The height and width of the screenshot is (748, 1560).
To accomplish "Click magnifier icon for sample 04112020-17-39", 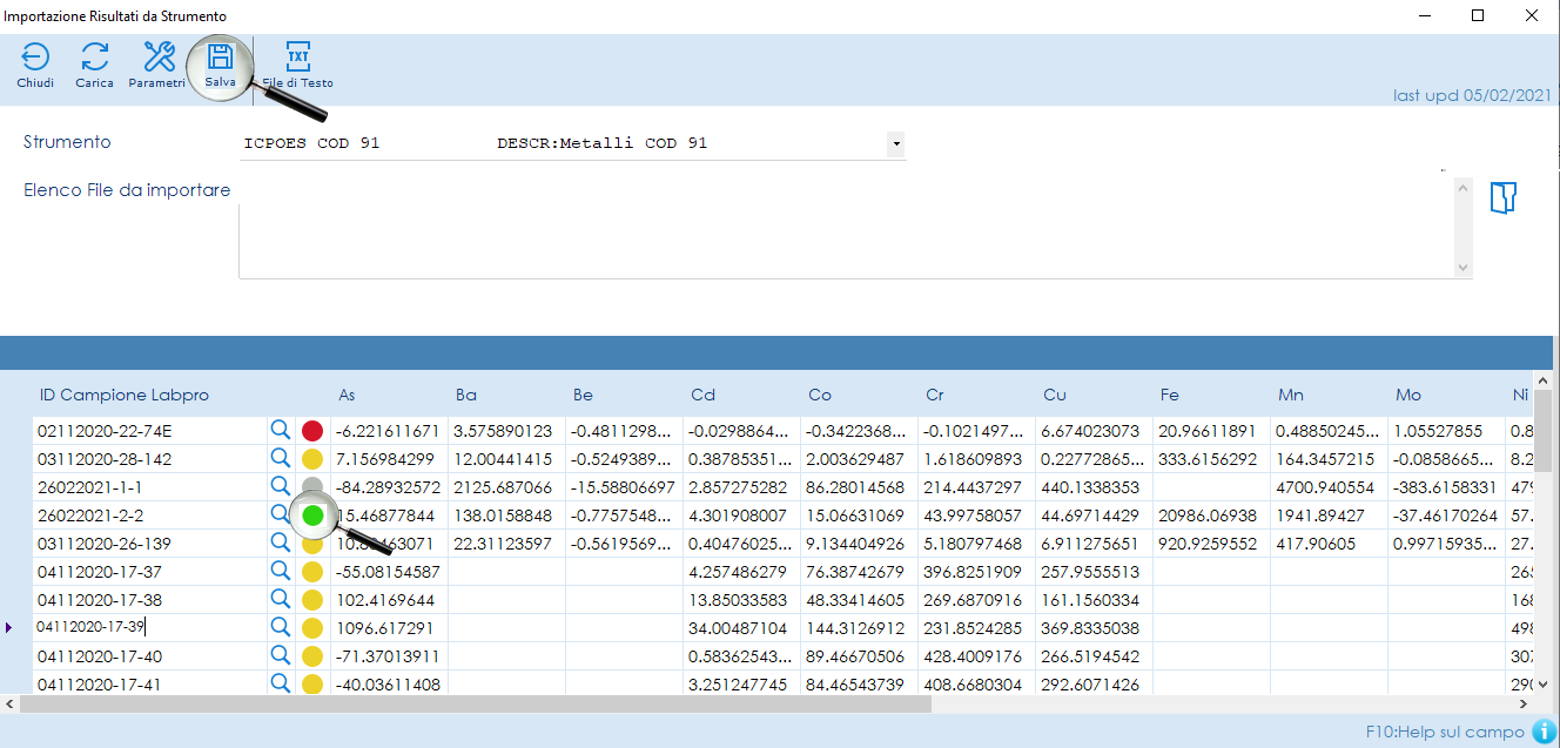I will click(280, 627).
